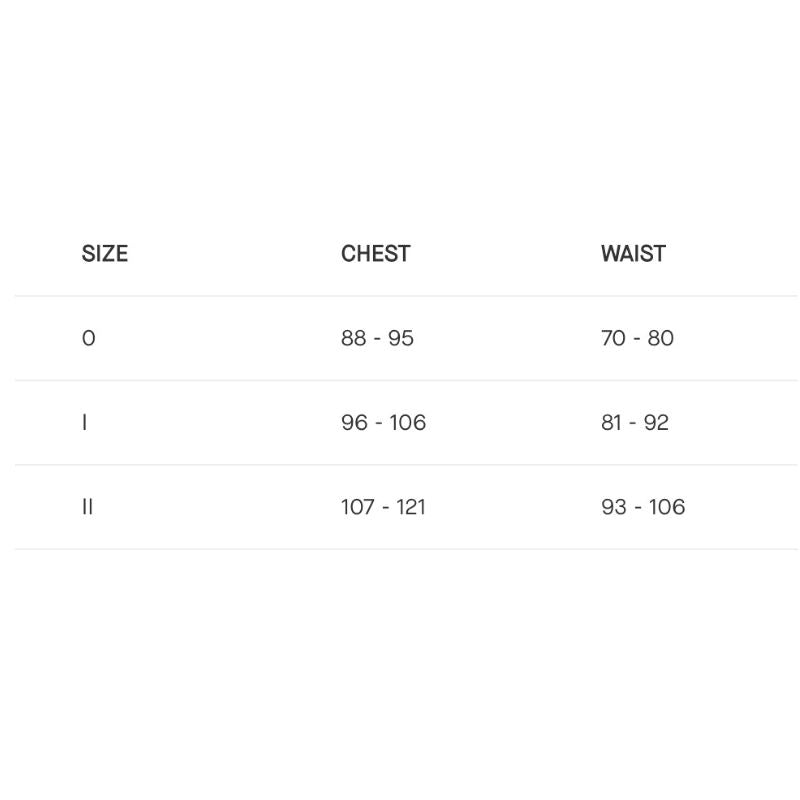Click the number 70 in the waist column

pyautogui.click(x=613, y=338)
